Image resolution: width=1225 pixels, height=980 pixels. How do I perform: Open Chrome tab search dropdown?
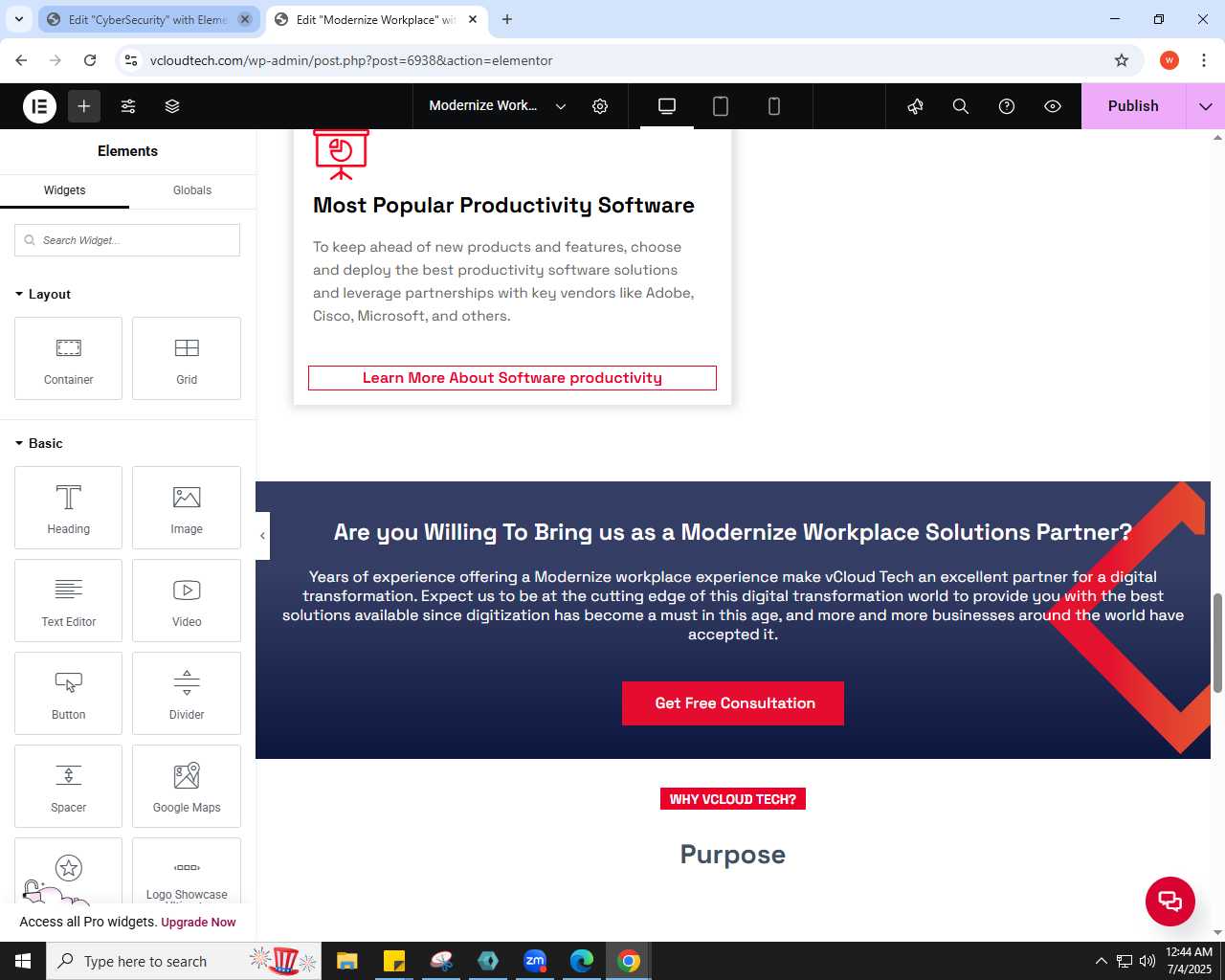tap(18, 19)
